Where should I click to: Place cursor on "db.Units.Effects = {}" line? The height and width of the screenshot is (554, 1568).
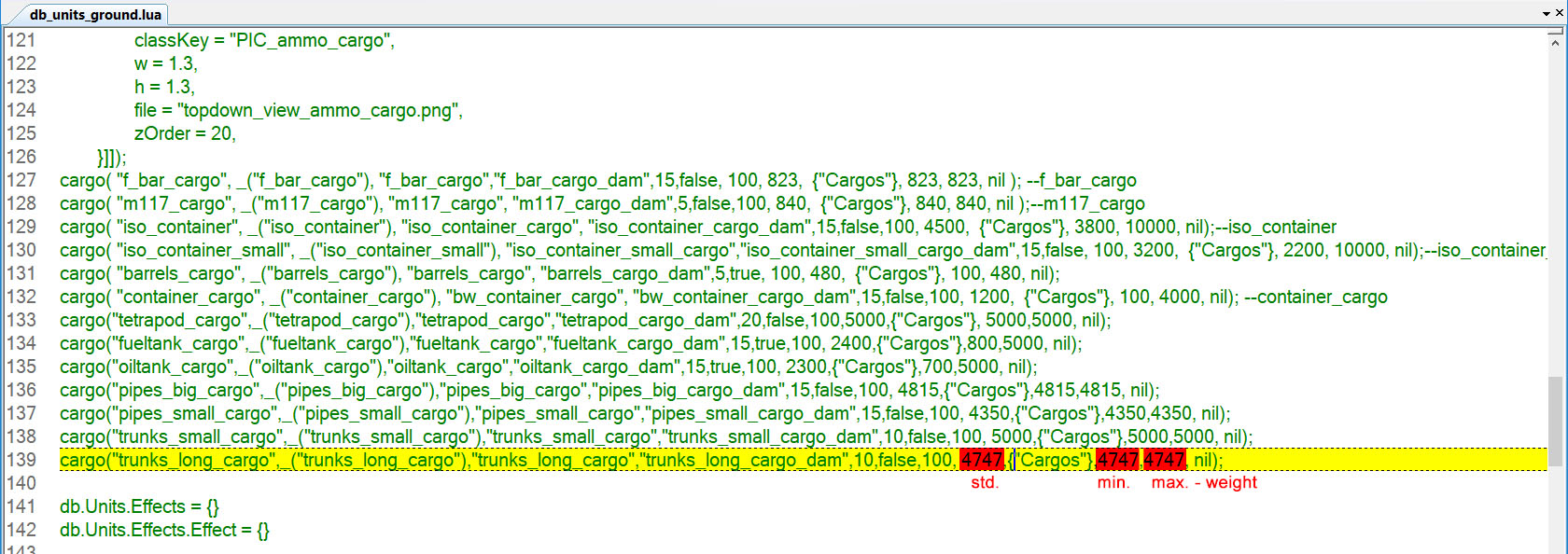[x=139, y=506]
